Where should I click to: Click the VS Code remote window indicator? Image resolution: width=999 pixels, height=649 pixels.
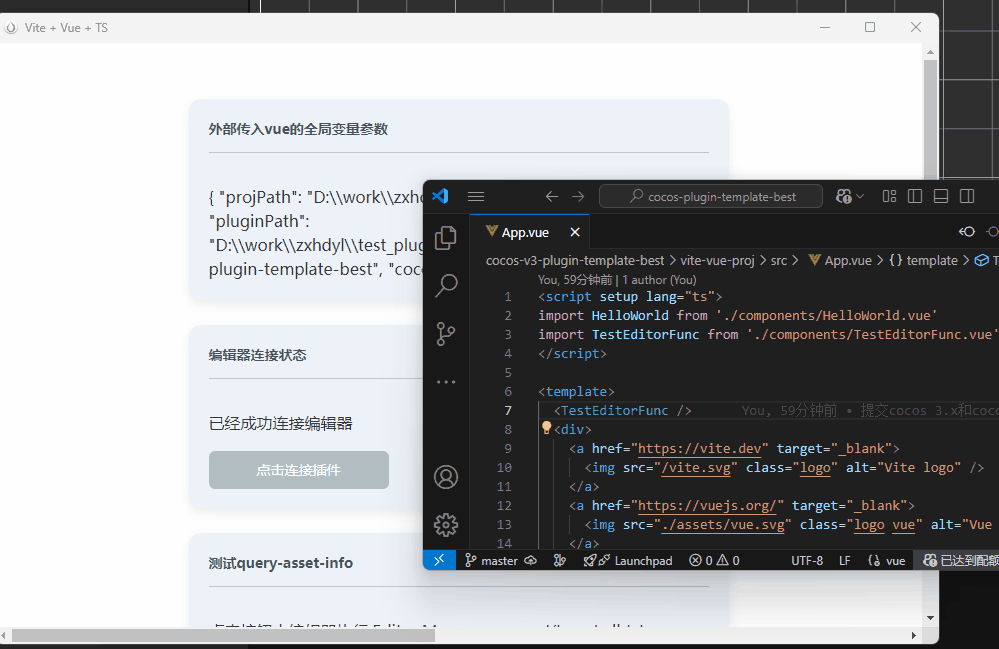point(439,561)
